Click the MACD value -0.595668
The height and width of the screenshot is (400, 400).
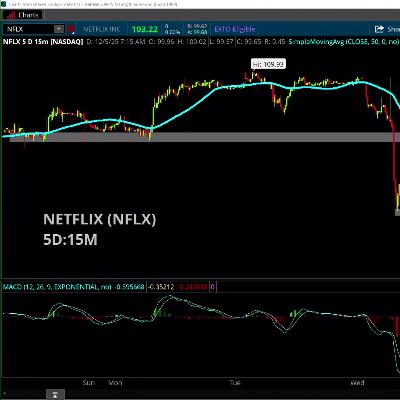pos(129,287)
